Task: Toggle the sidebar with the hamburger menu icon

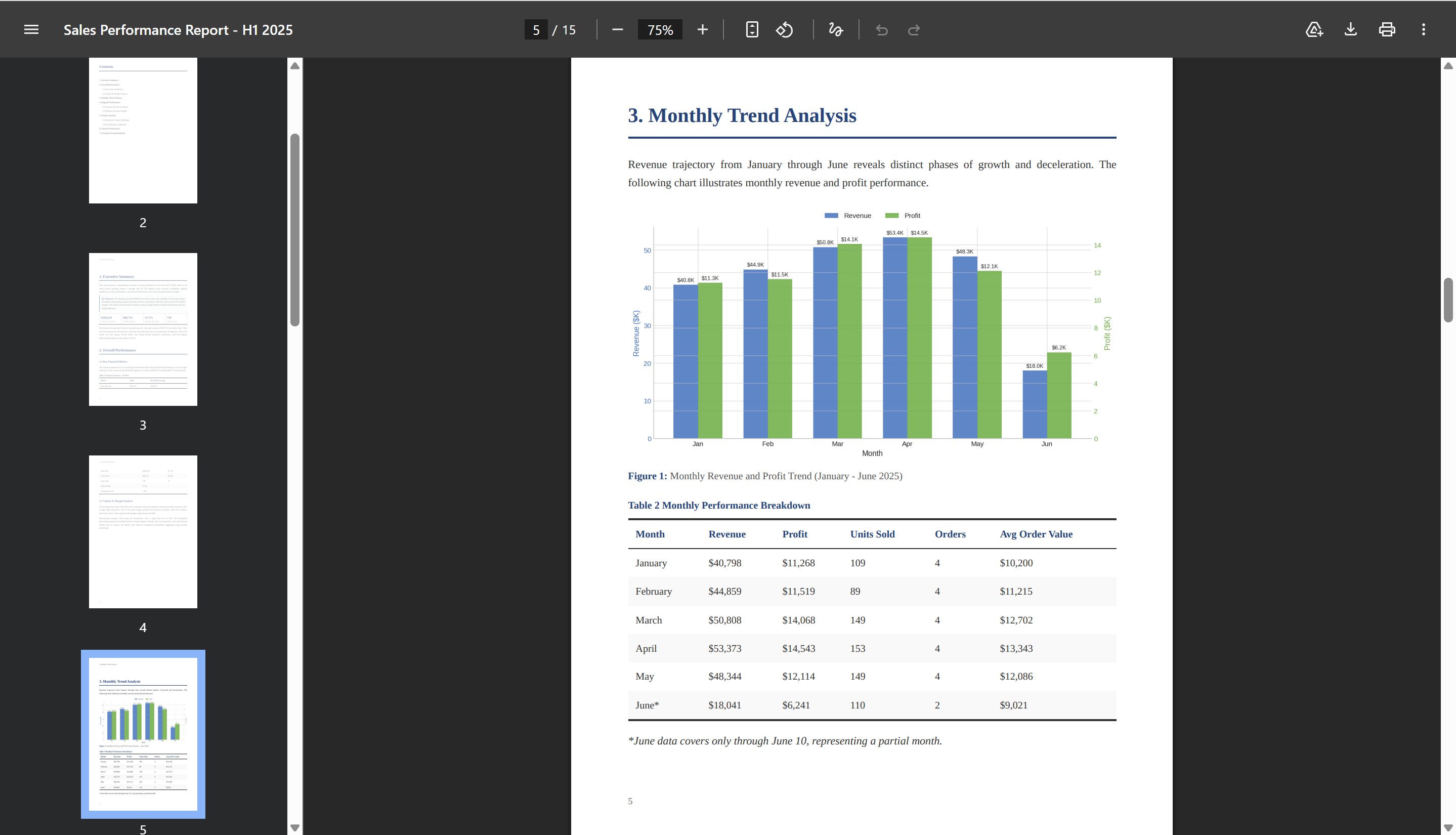Action: click(x=31, y=30)
